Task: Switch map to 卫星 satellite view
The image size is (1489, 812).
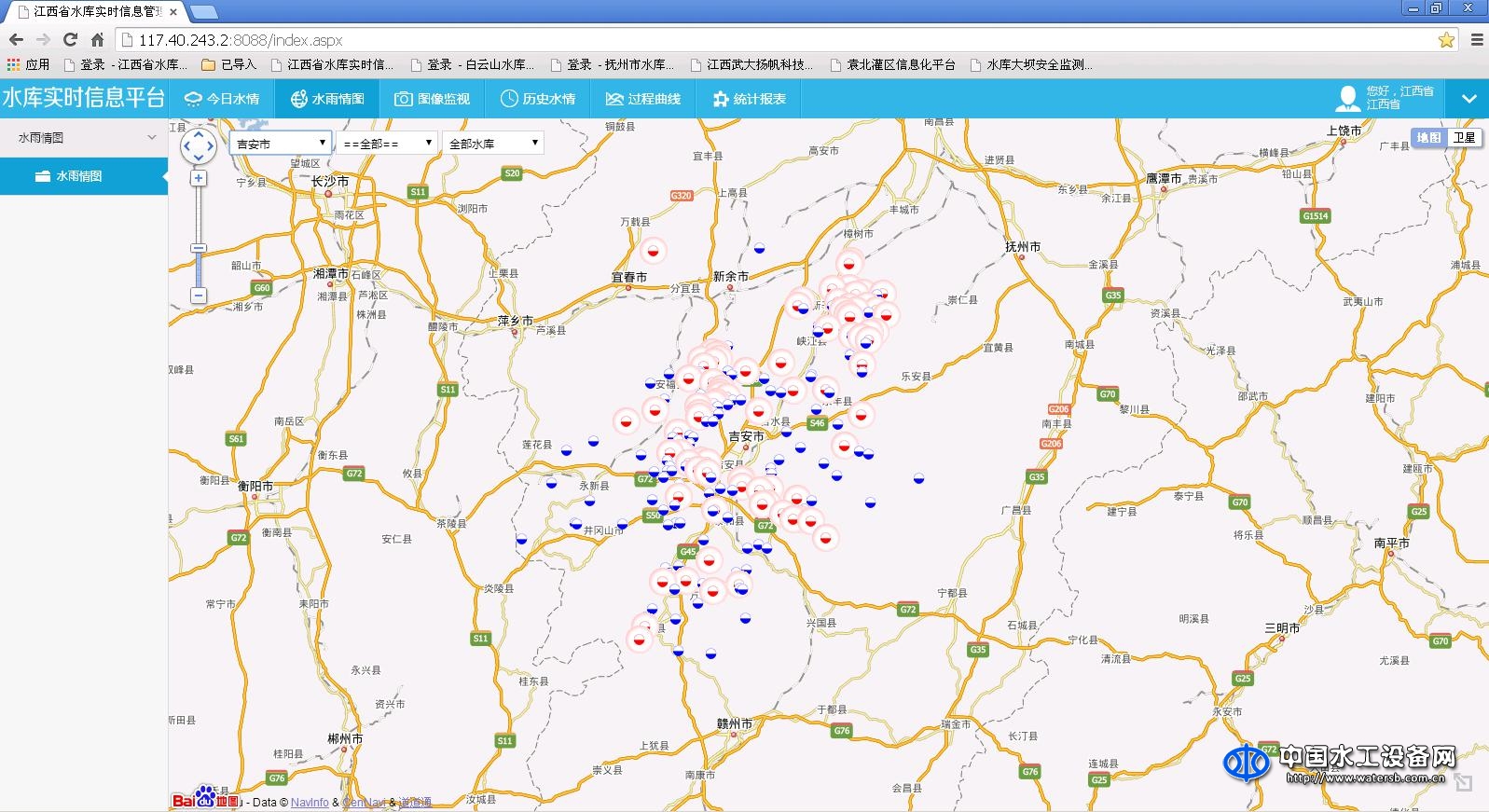Action: (1464, 138)
